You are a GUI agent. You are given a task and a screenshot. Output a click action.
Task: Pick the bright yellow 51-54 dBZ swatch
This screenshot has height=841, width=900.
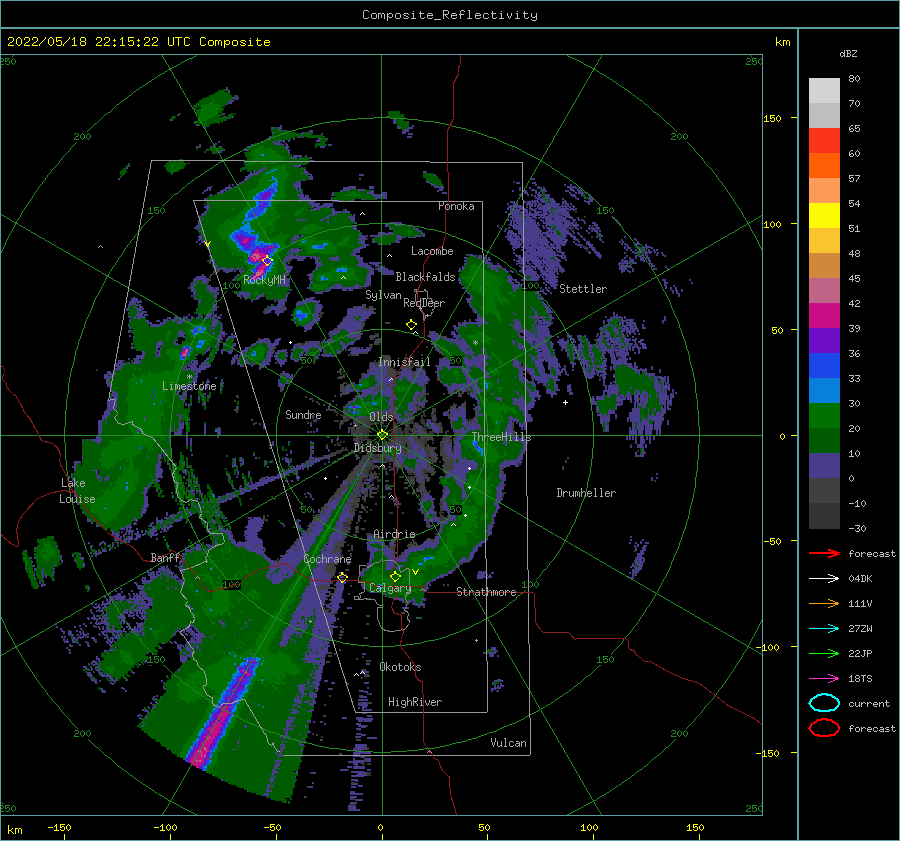(824, 216)
